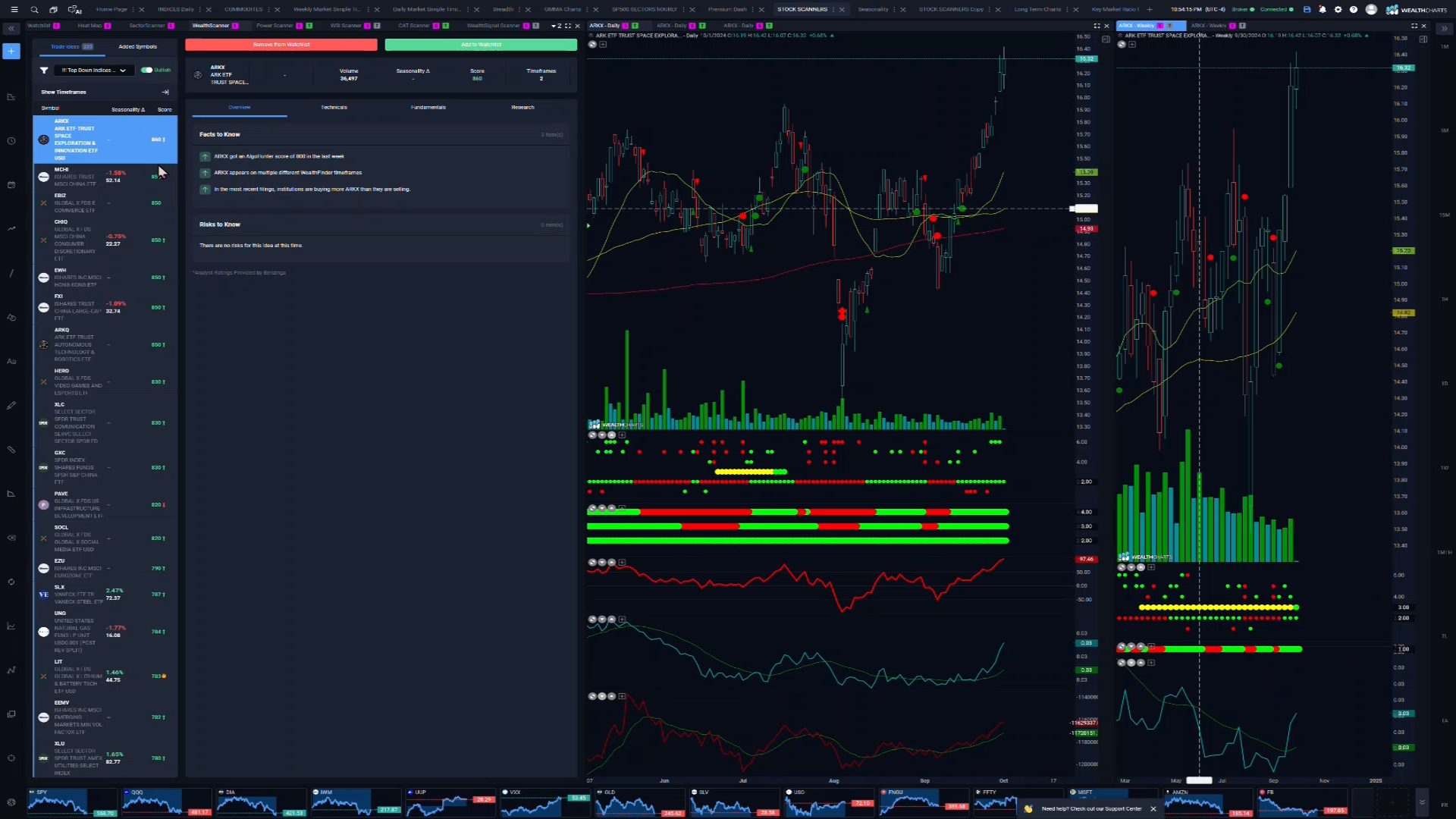Switch to the Power Scanner tab
The width and height of the screenshot is (1456, 819).
click(275, 26)
